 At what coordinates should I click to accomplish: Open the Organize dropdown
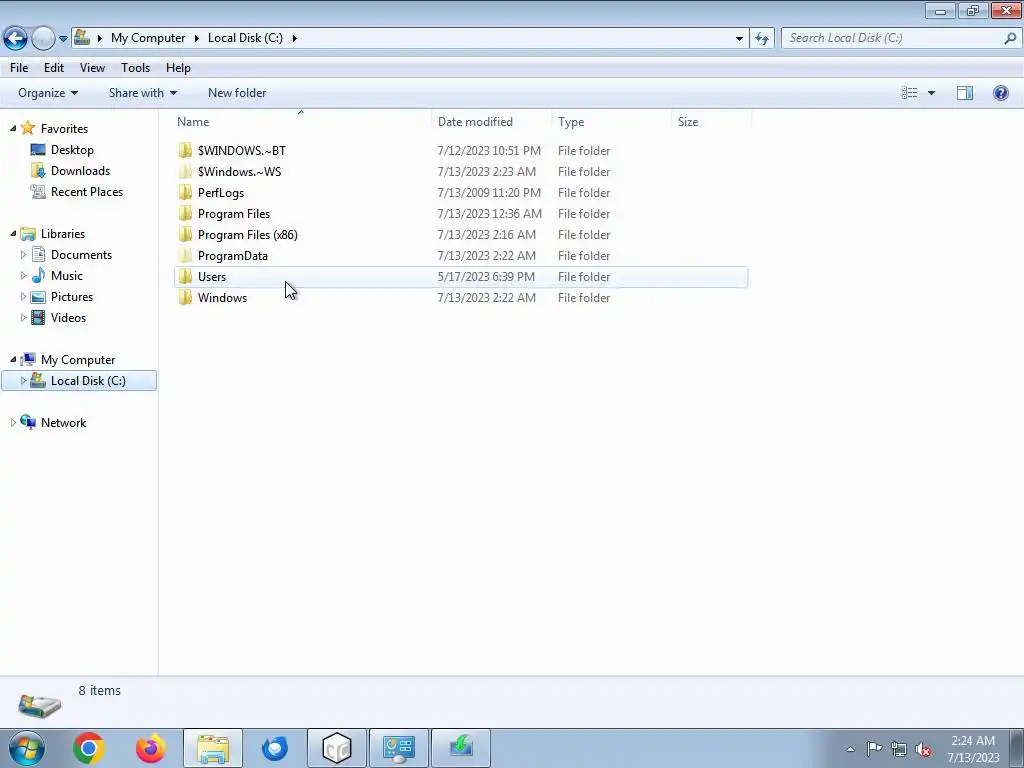click(x=48, y=93)
